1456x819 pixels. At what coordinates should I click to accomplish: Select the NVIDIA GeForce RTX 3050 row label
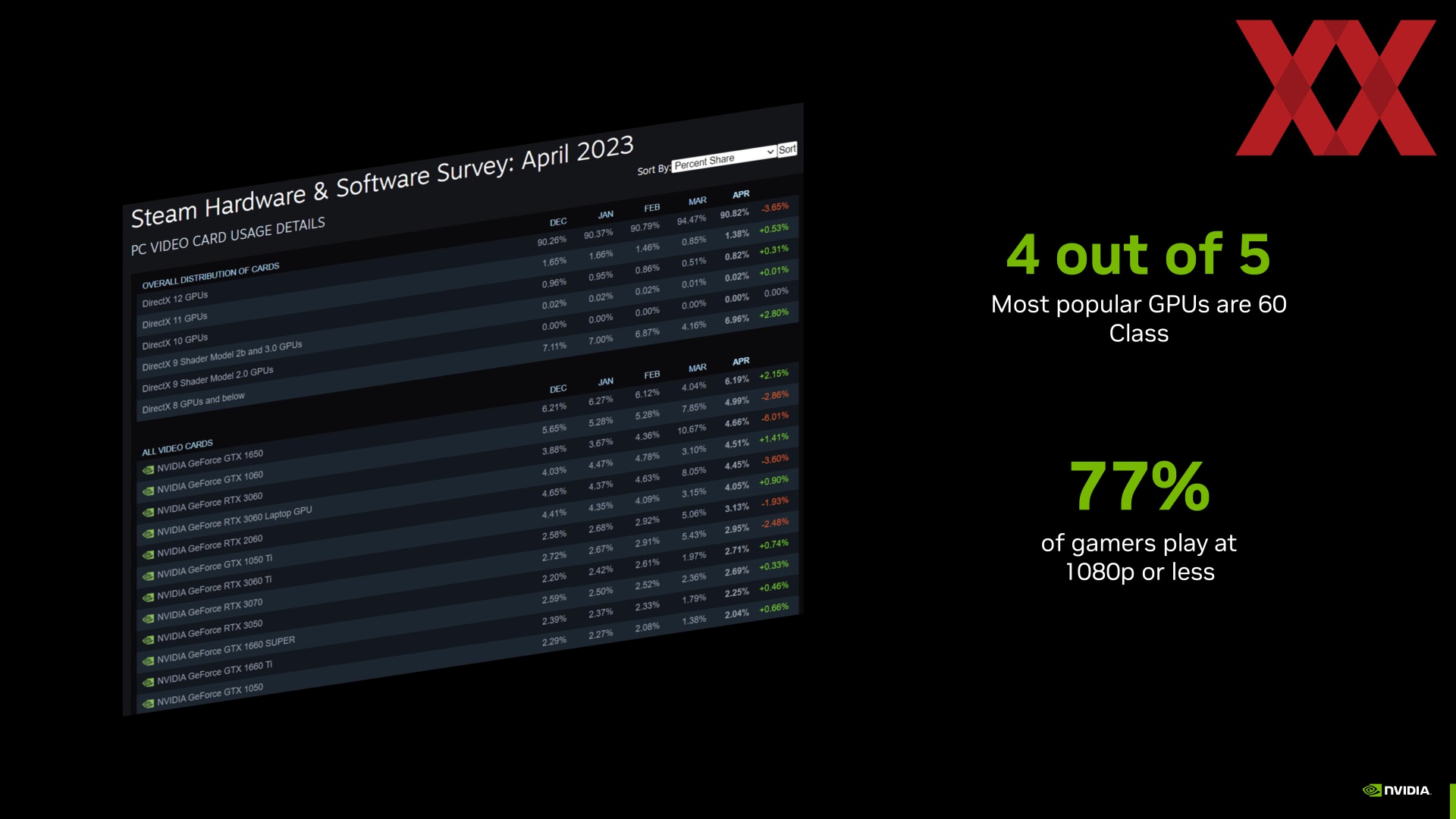tap(210, 630)
